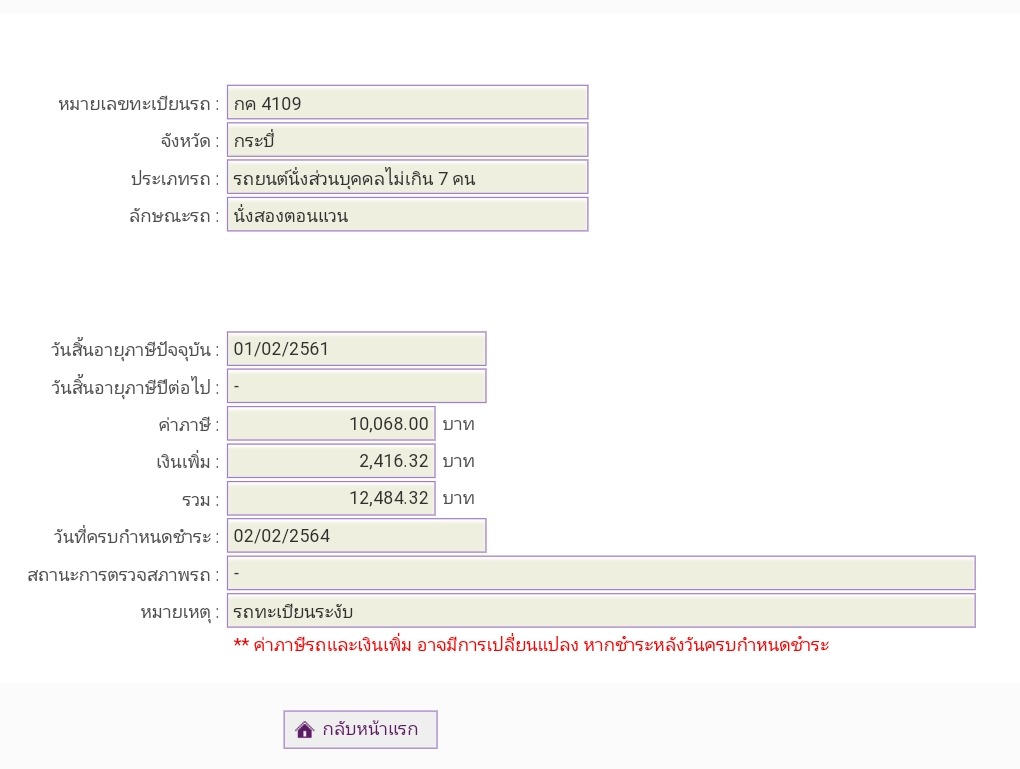Click the รวม total 12,484.32 field
Image resolution: width=1020 pixels, height=769 pixels.
tap(331, 498)
